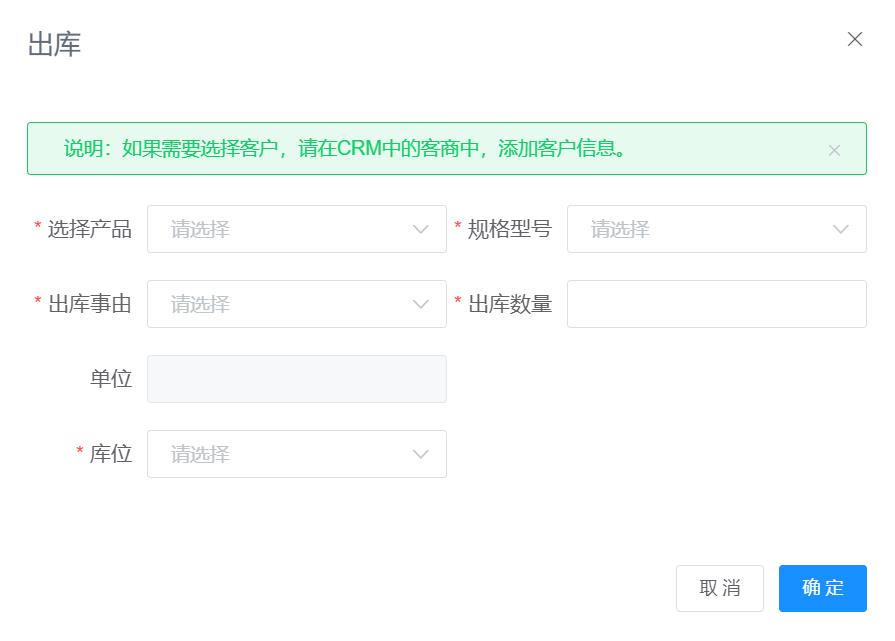This screenshot has height=641, width=895.
Task: Click the 规格型号 field label
Action: point(510,229)
